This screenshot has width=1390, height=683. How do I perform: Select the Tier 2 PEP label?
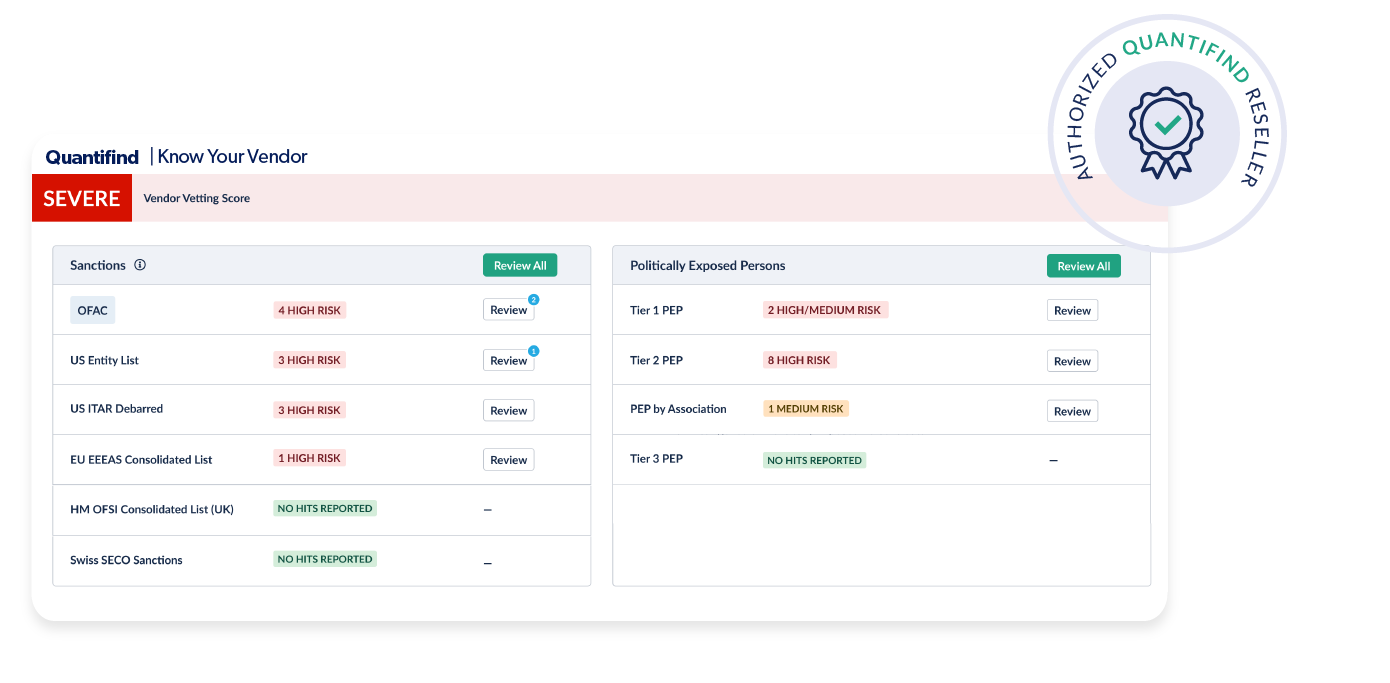(x=656, y=360)
